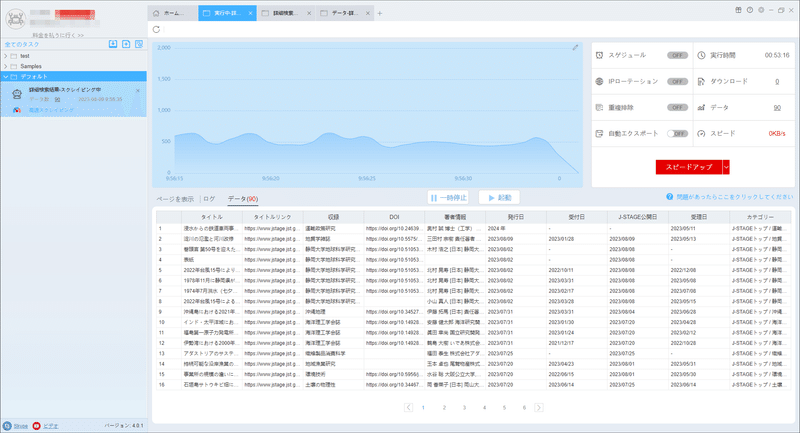The height and width of the screenshot is (433, 800).
Task: Click the タイトル column header
Action: [211, 217]
